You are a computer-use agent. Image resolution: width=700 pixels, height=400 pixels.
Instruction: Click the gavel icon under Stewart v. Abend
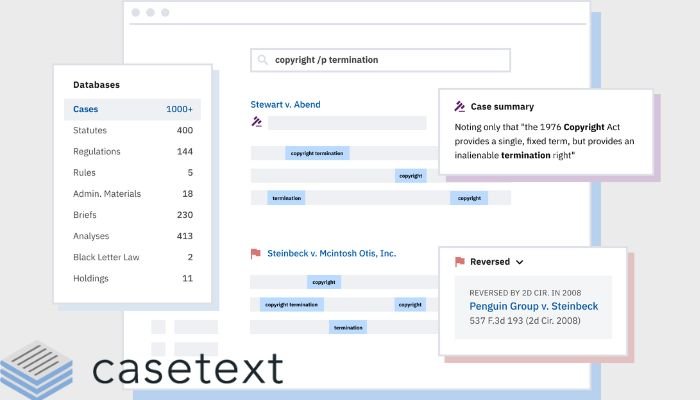click(x=257, y=121)
